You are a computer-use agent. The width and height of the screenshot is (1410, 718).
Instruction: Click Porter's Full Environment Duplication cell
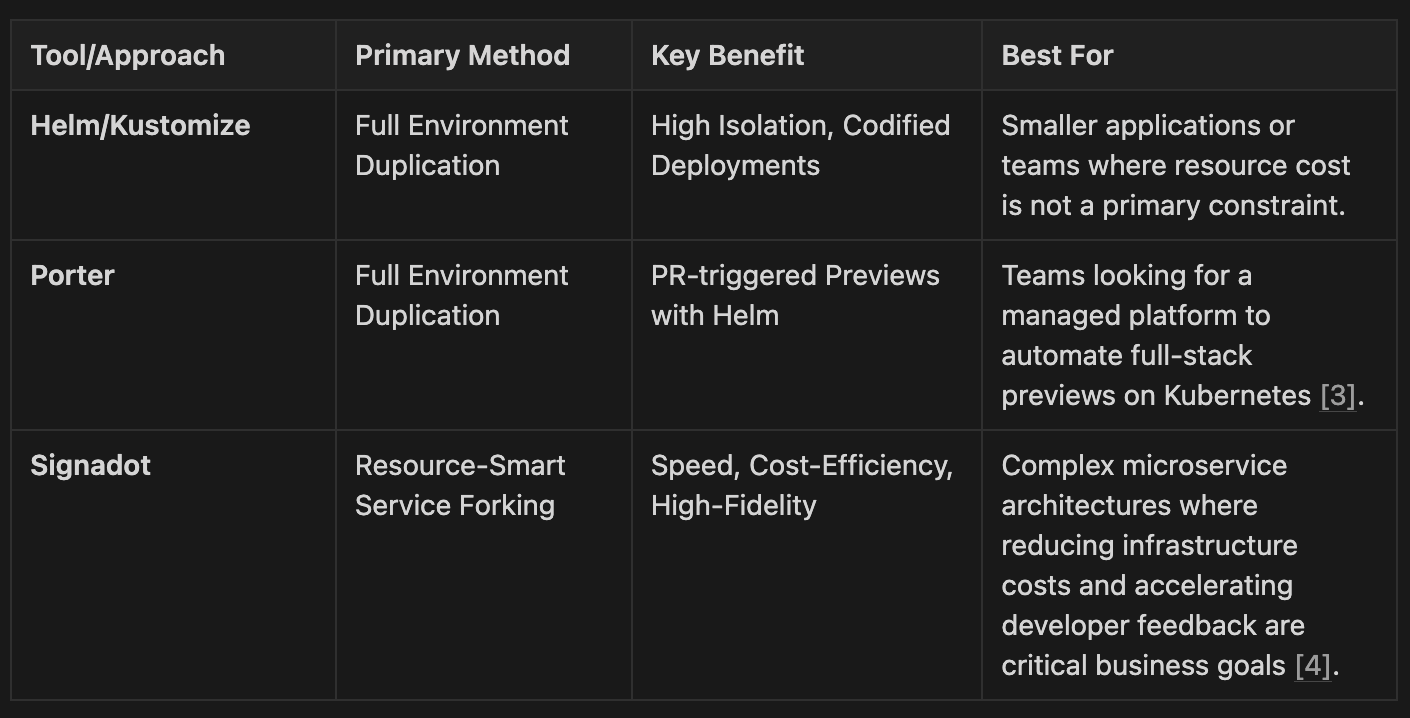[461, 295]
